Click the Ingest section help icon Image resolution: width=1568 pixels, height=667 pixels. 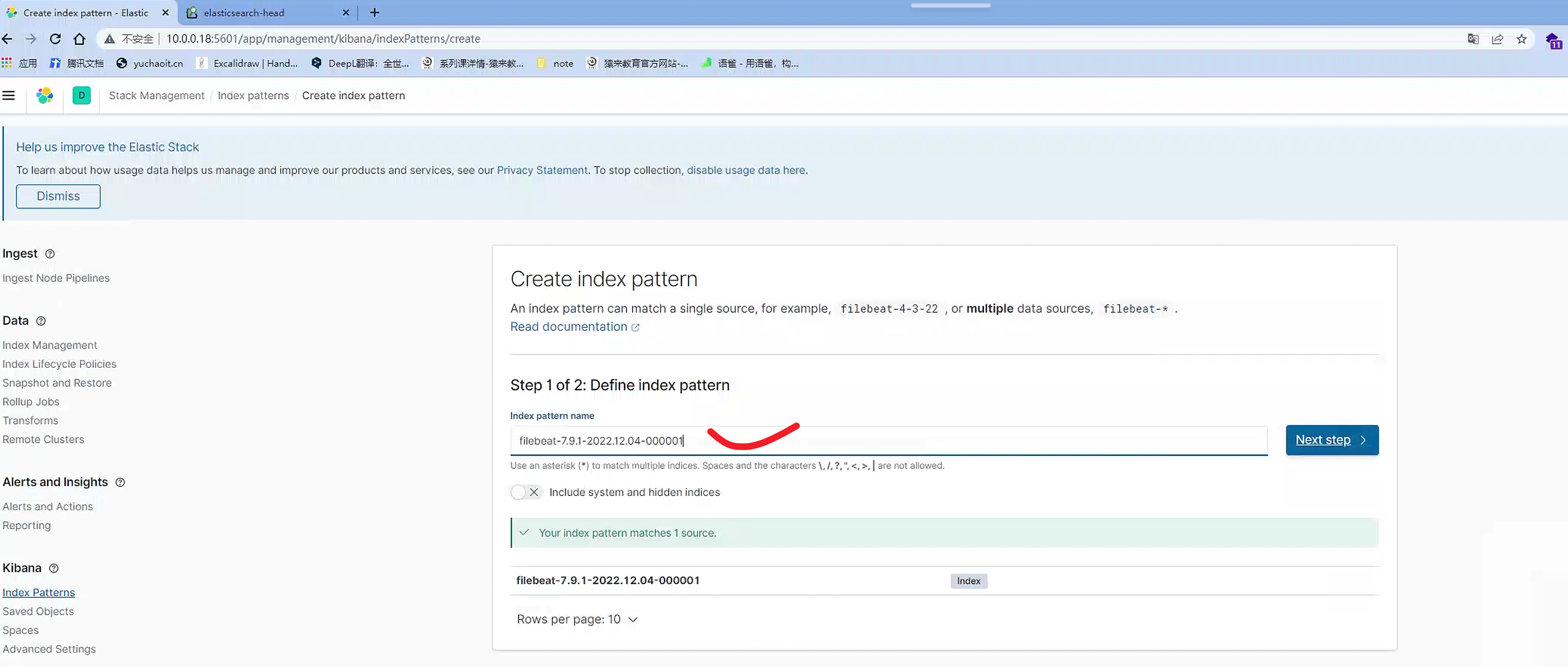point(50,254)
